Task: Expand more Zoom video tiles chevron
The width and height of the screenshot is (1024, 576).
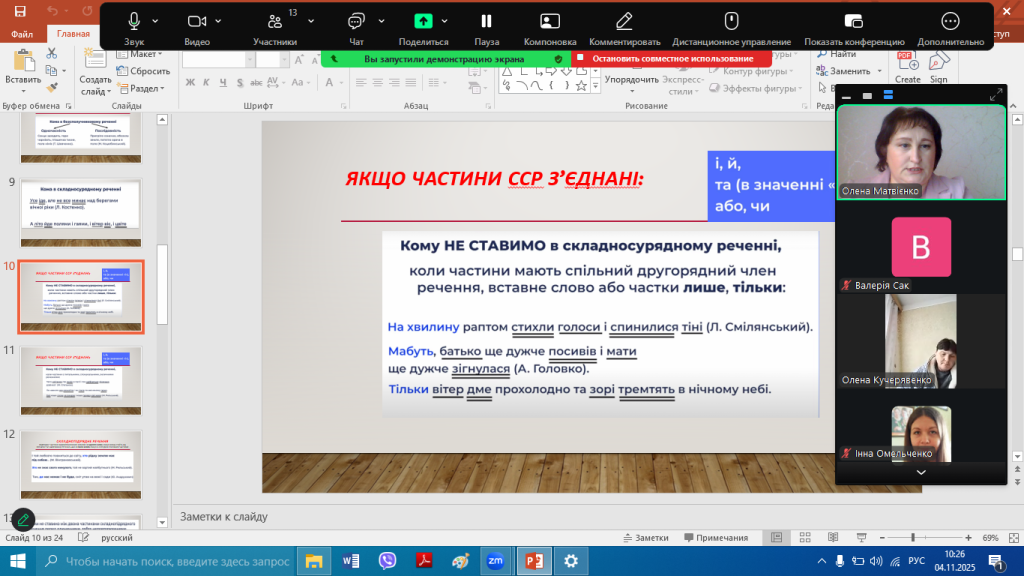Action: click(x=921, y=472)
